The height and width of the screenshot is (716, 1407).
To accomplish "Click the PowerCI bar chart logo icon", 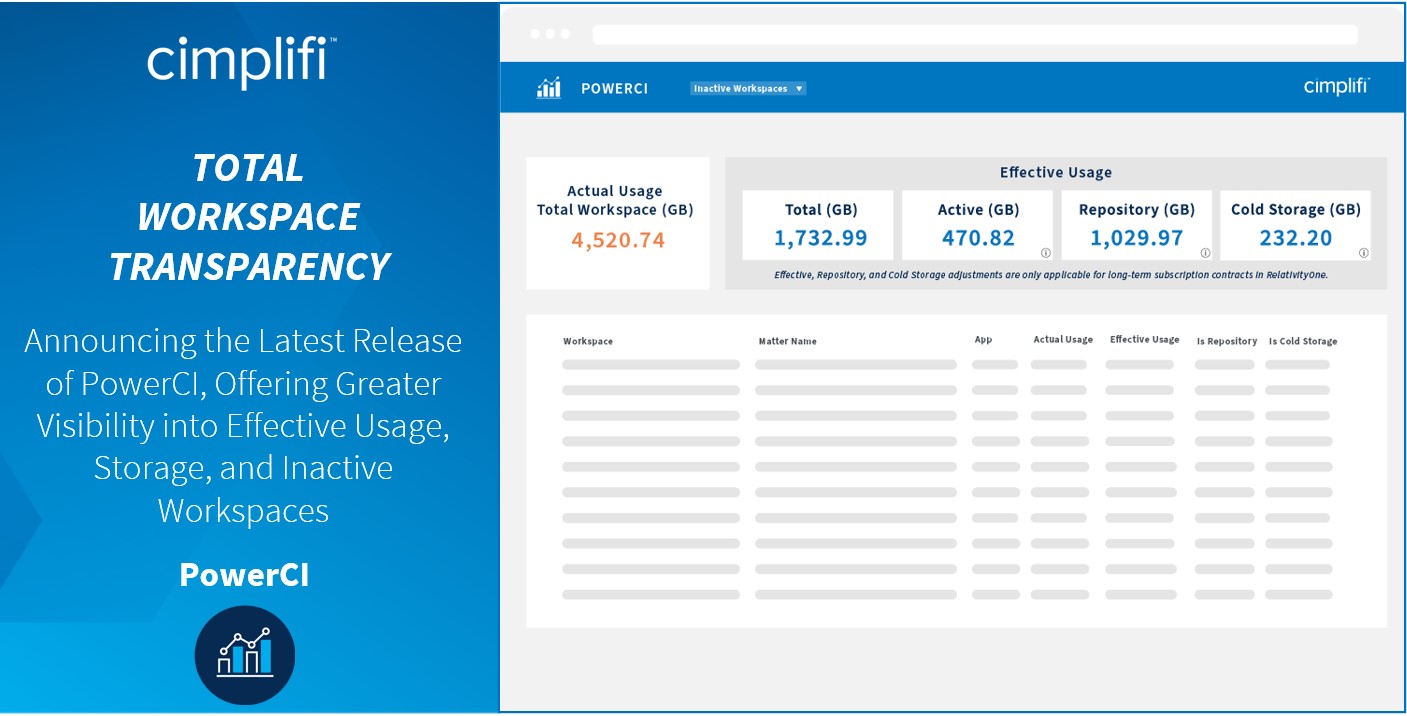I will 548,88.
